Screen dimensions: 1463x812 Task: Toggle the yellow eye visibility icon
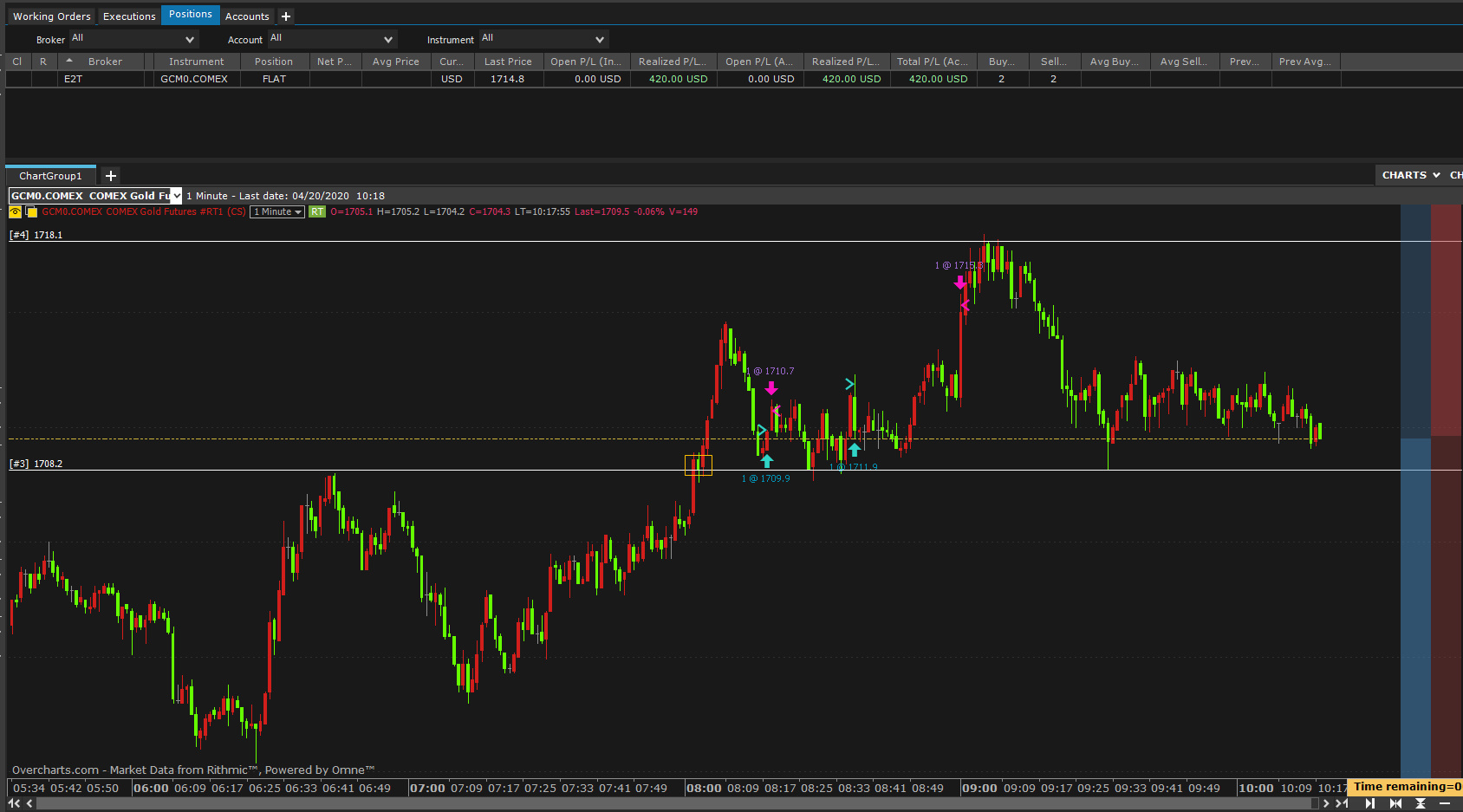16,212
